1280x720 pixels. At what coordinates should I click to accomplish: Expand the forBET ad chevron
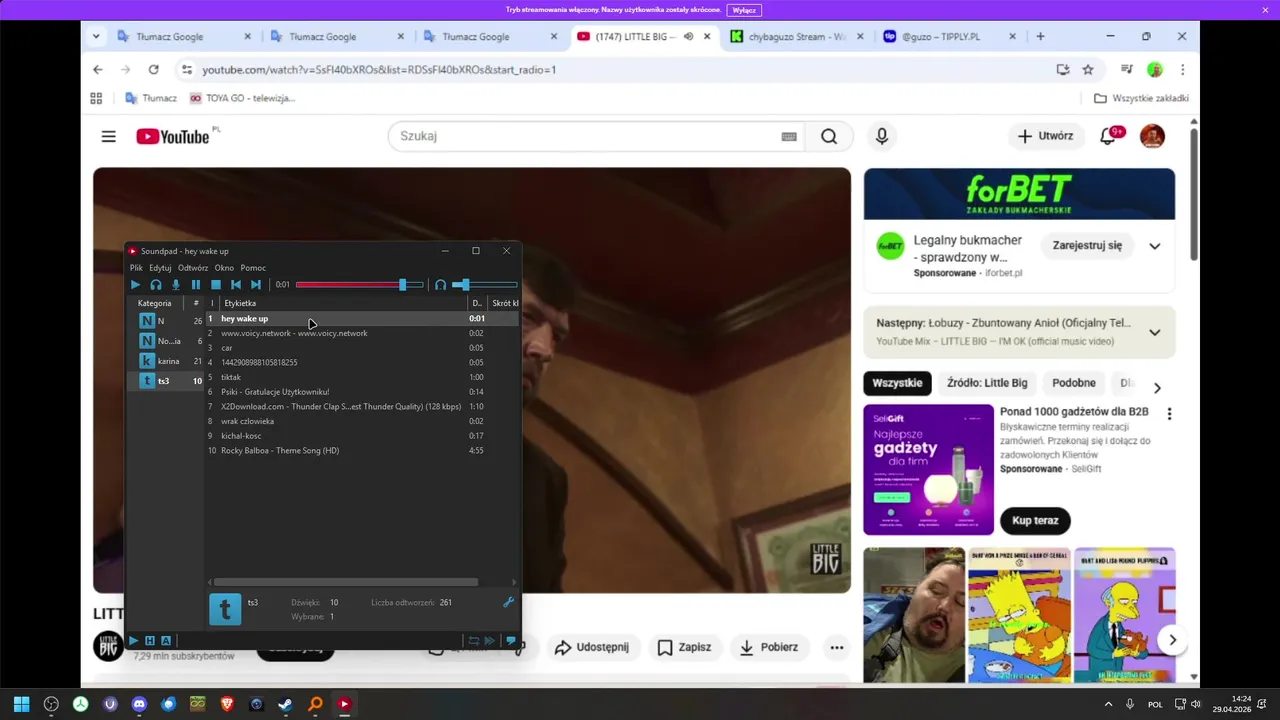pyautogui.click(x=1155, y=246)
